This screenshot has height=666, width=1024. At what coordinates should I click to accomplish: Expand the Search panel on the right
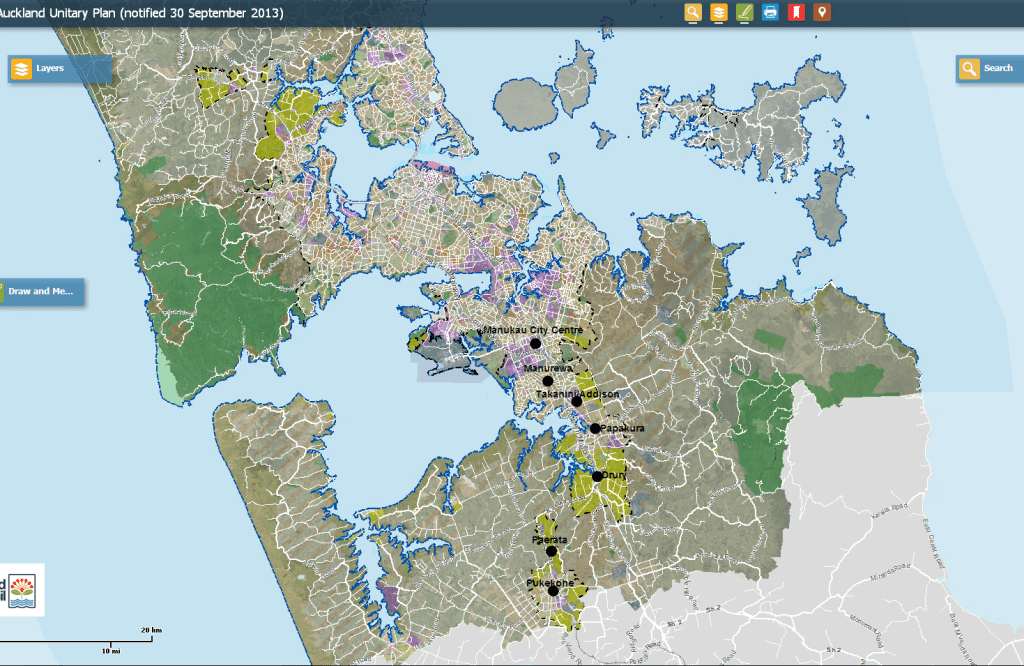tap(986, 69)
